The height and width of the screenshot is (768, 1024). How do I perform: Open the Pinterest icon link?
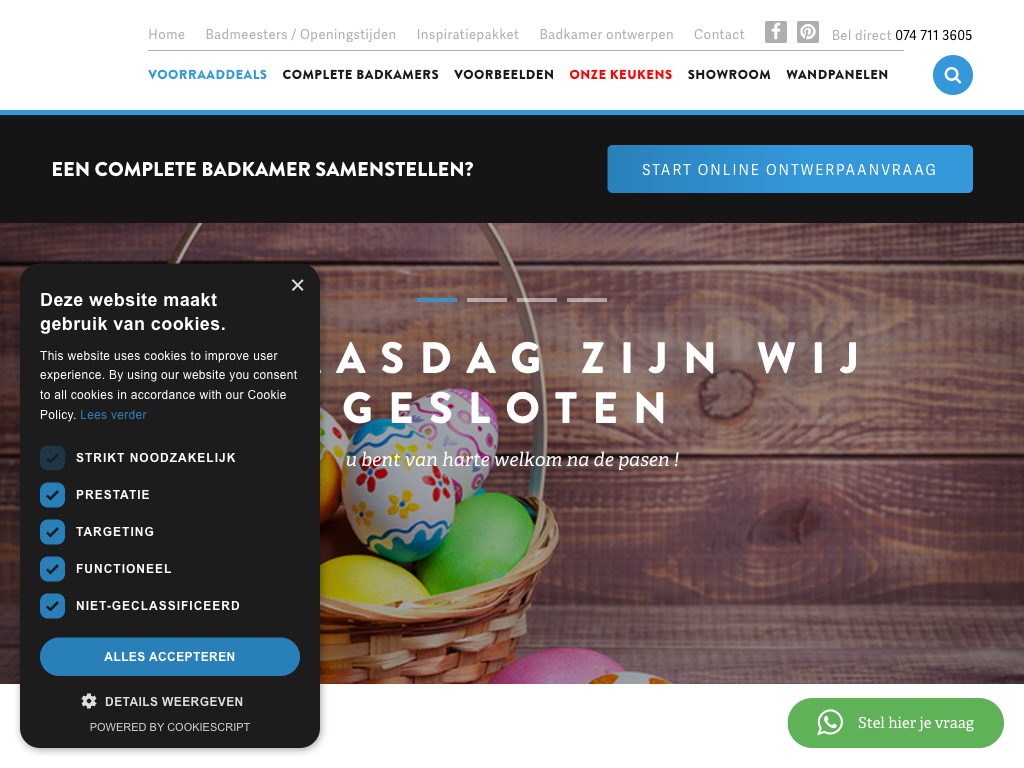click(808, 32)
